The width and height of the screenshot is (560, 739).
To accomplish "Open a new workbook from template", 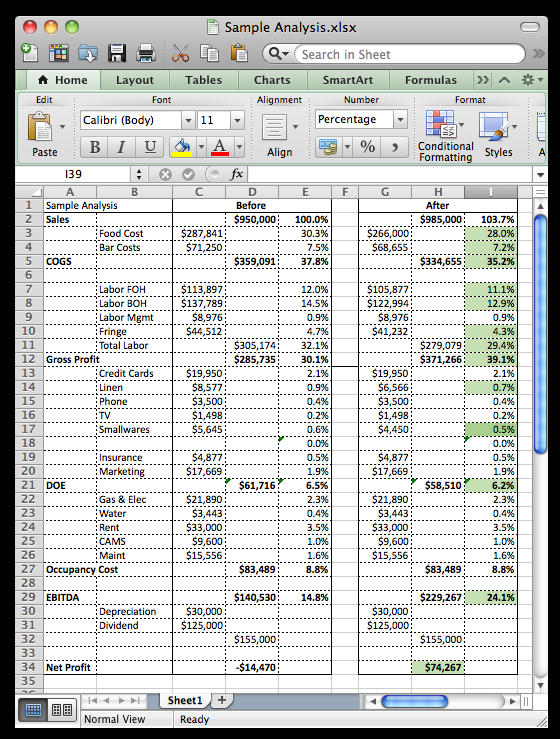I will pos(58,53).
